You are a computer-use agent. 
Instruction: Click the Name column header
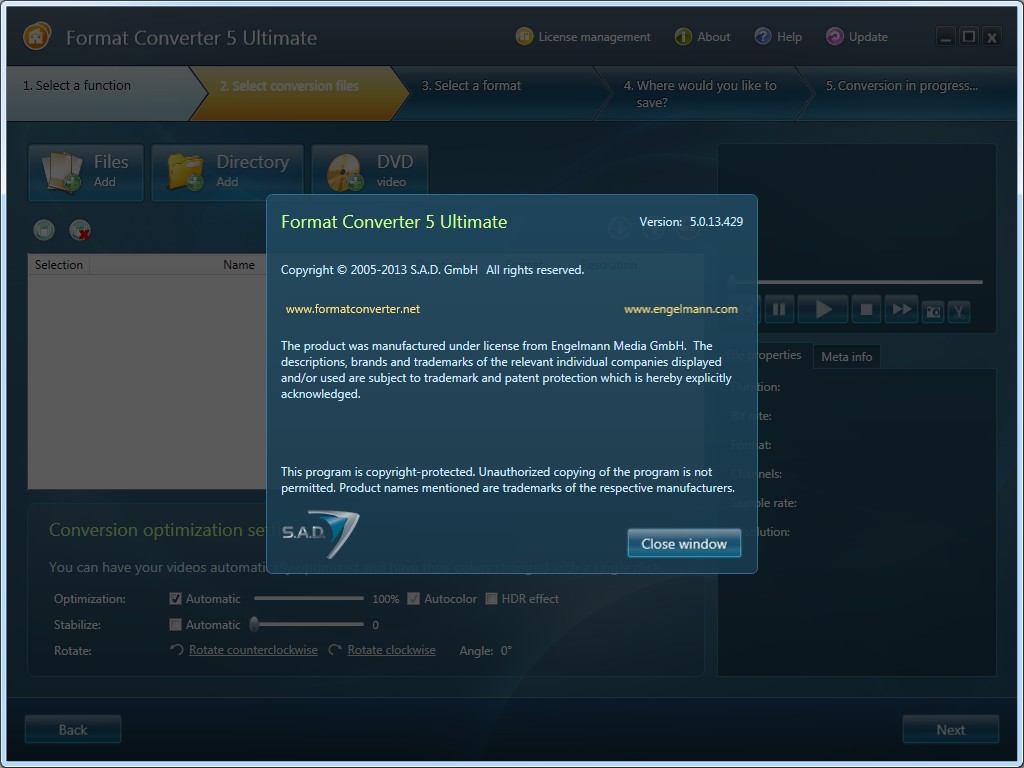(239, 264)
